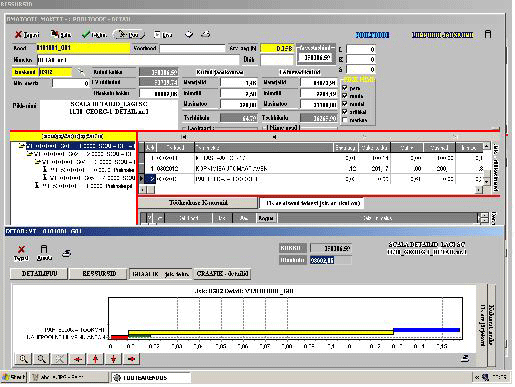The width and height of the screenshot is (515, 387).
Task: Open the DETAILIPUU tab
Action: point(39,274)
